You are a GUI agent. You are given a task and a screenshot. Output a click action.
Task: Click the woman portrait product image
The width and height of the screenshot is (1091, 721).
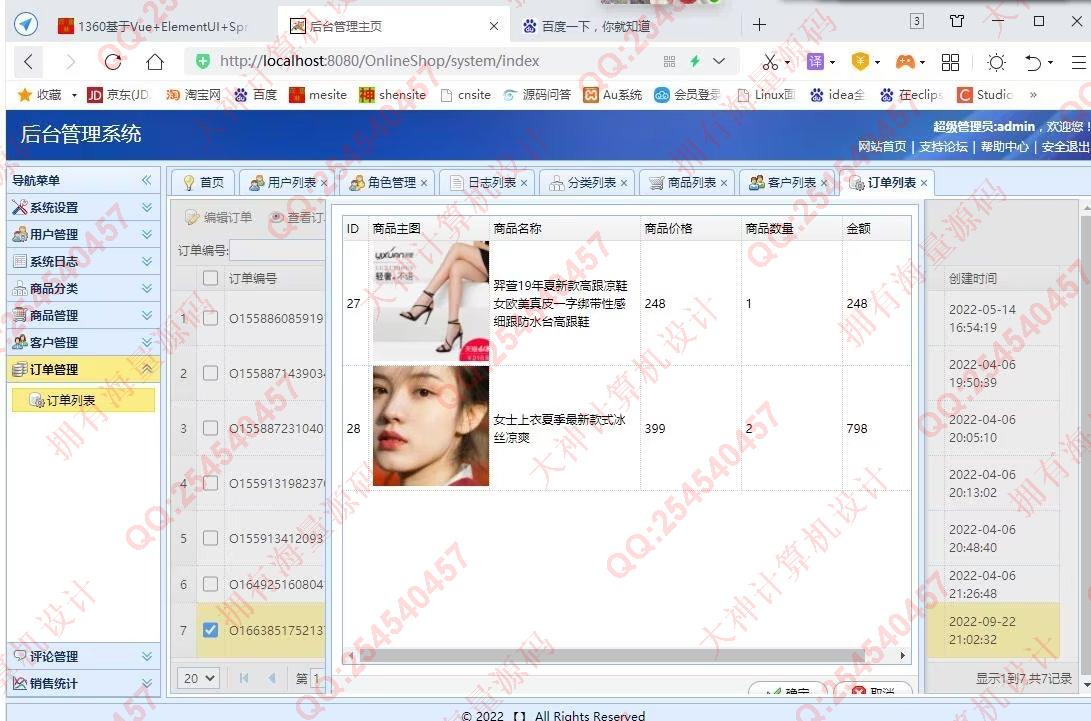431,426
